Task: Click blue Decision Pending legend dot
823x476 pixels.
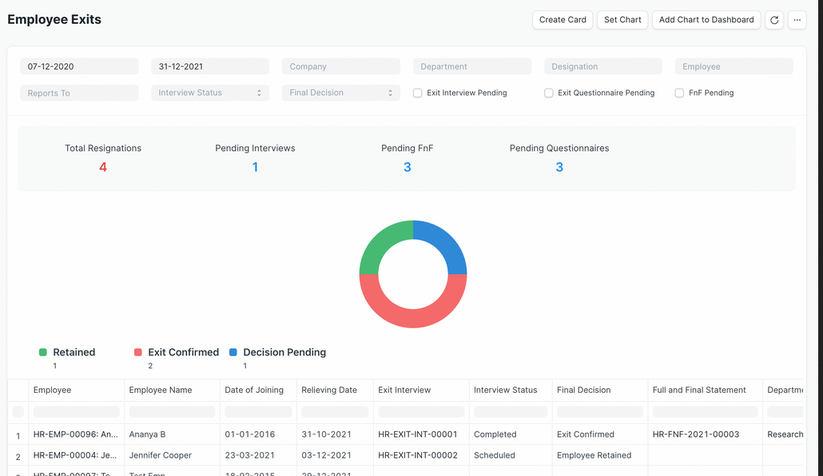Action: pos(233,353)
